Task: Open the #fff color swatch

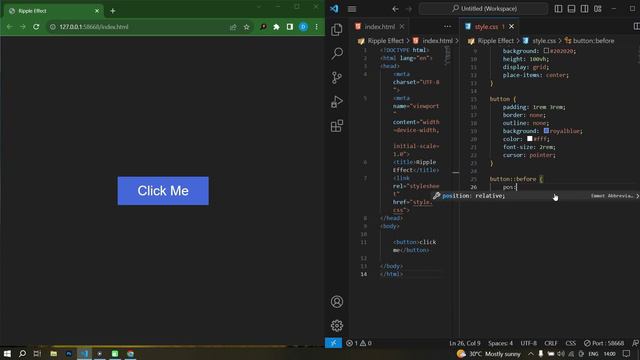Action: point(529,139)
